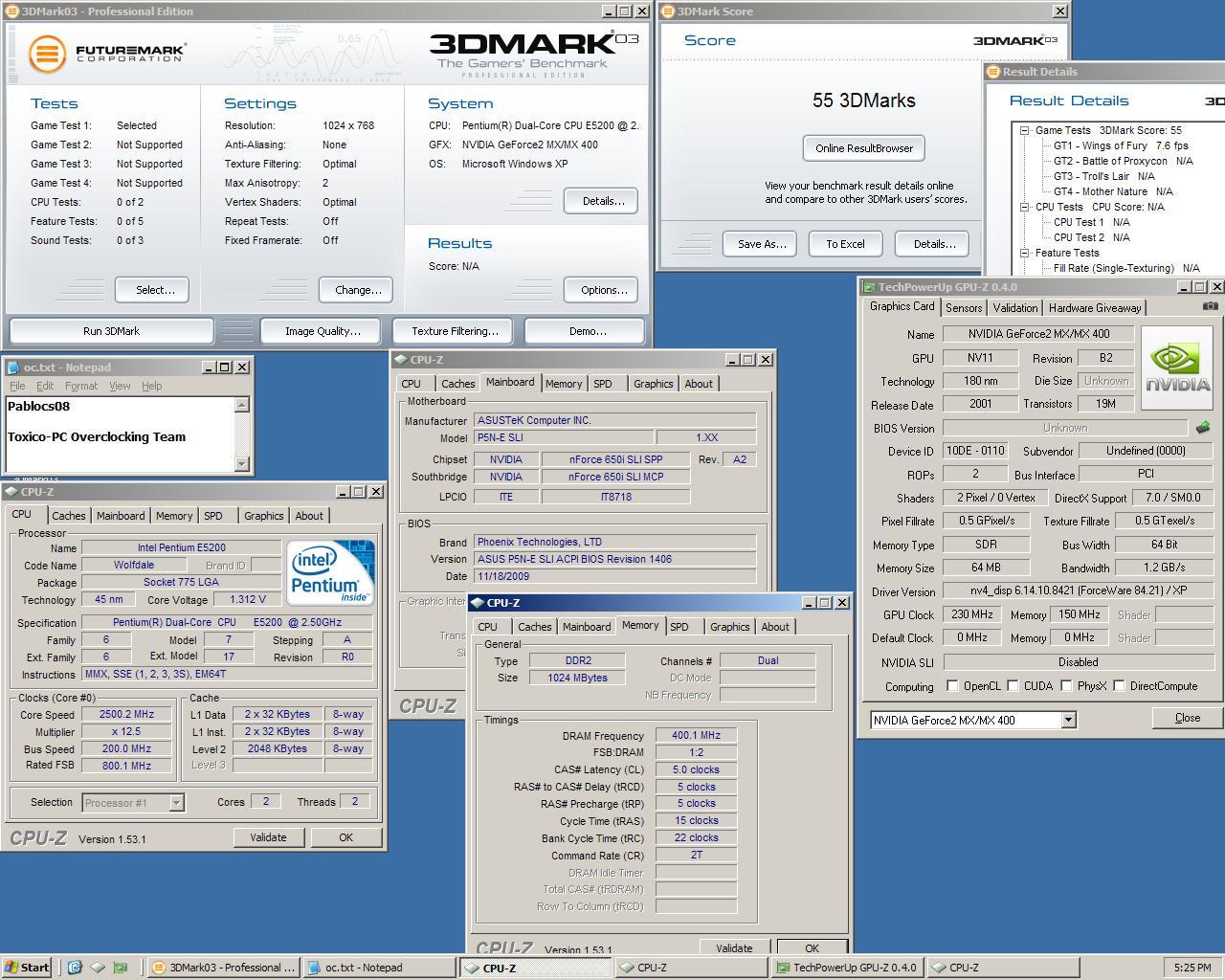The image size is (1225, 980).
Task: Click the Mainboard model P5N-E SLI field
Action: tap(564, 437)
